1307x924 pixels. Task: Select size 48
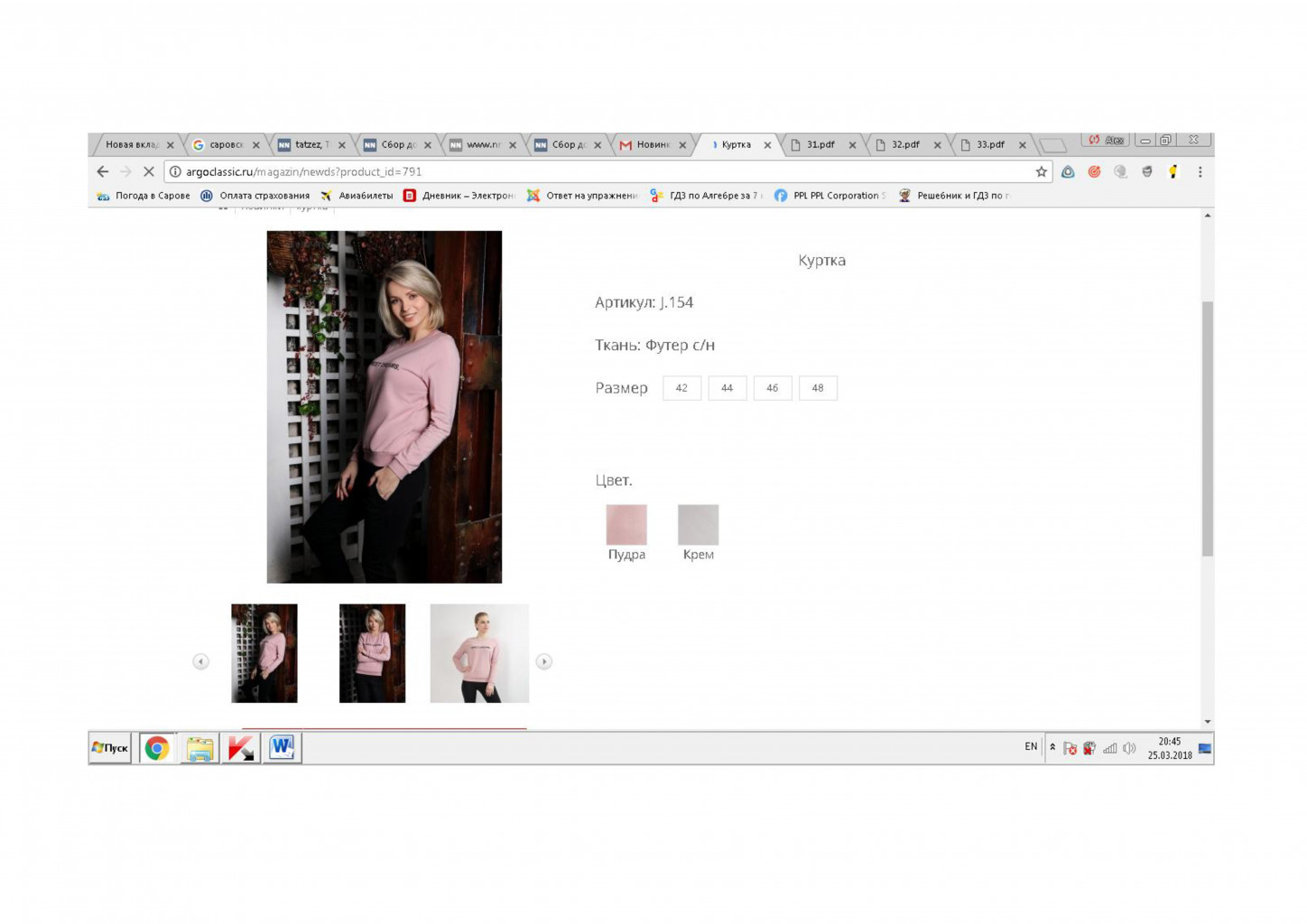coord(818,388)
